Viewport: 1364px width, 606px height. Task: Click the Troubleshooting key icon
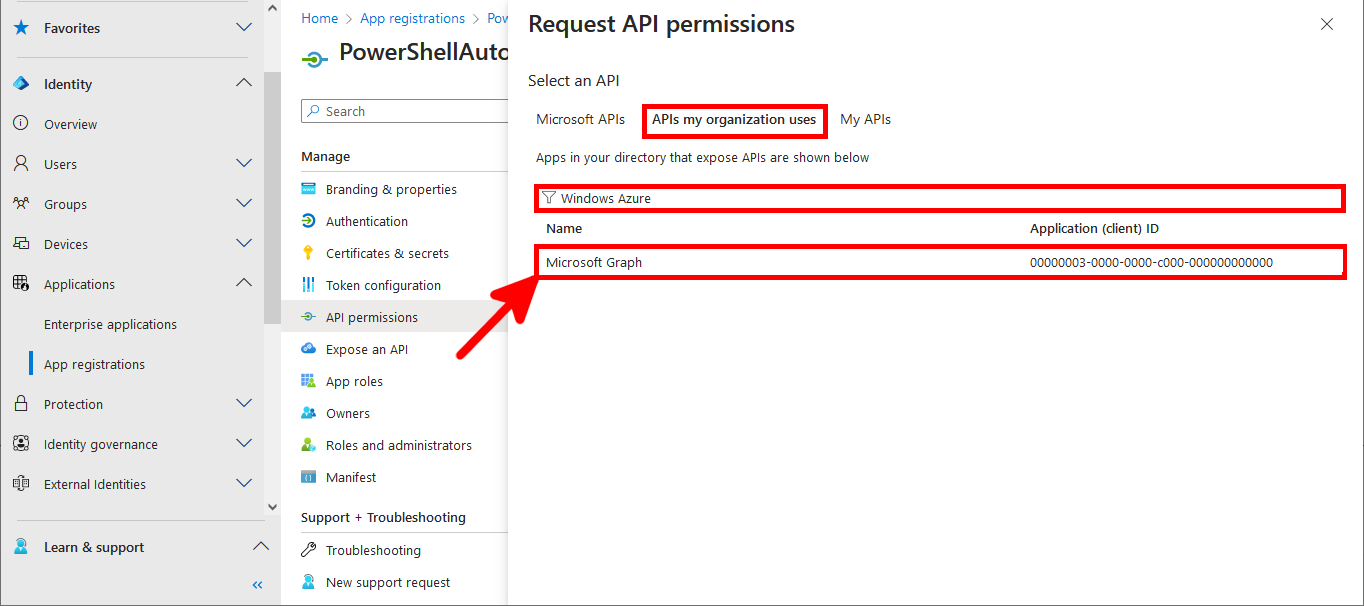tap(309, 550)
